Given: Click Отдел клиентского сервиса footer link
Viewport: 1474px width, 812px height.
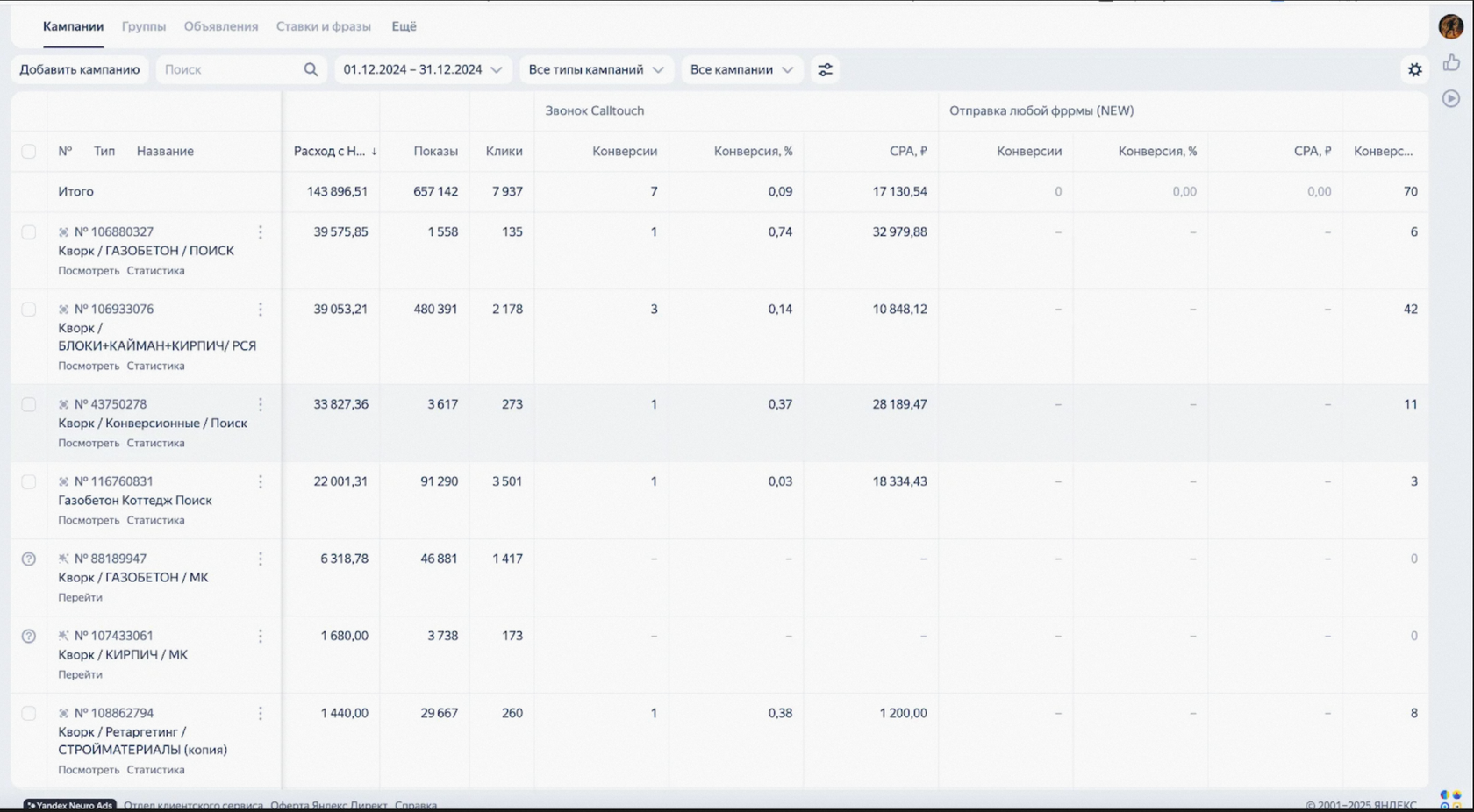Looking at the screenshot, I should coord(193,805).
